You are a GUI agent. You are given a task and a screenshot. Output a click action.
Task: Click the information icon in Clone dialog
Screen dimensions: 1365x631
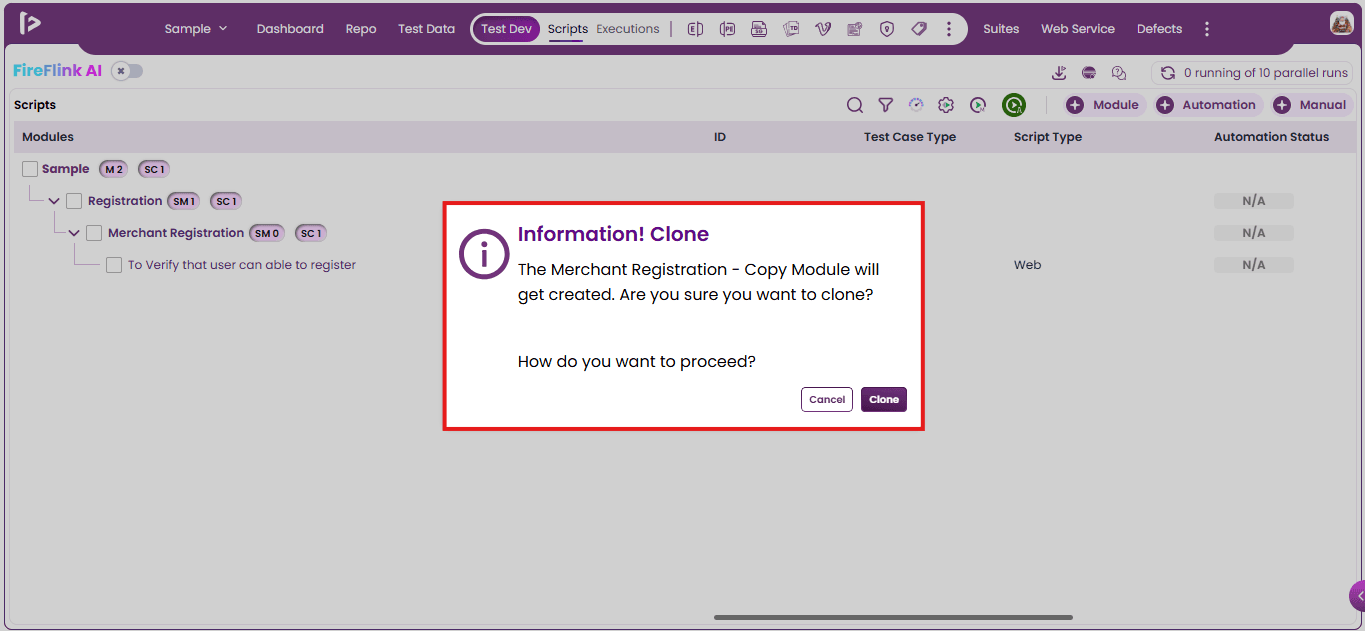click(x=485, y=254)
